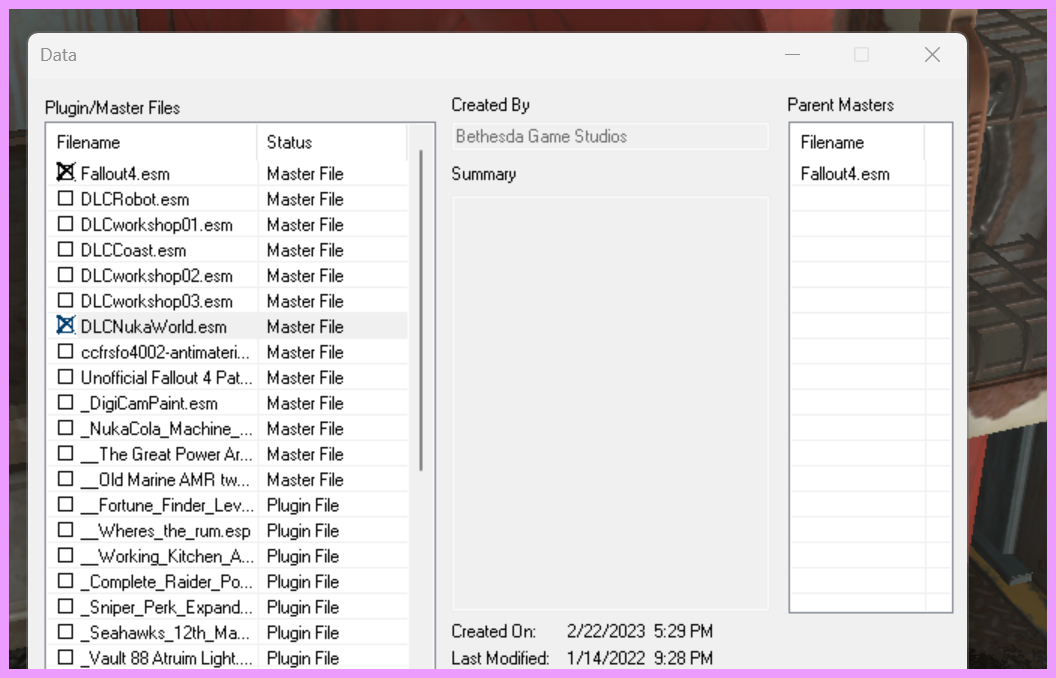The image size is (1056, 678).
Task: Enable _Complete_Raider_Po checkbox
Action: 65,581
